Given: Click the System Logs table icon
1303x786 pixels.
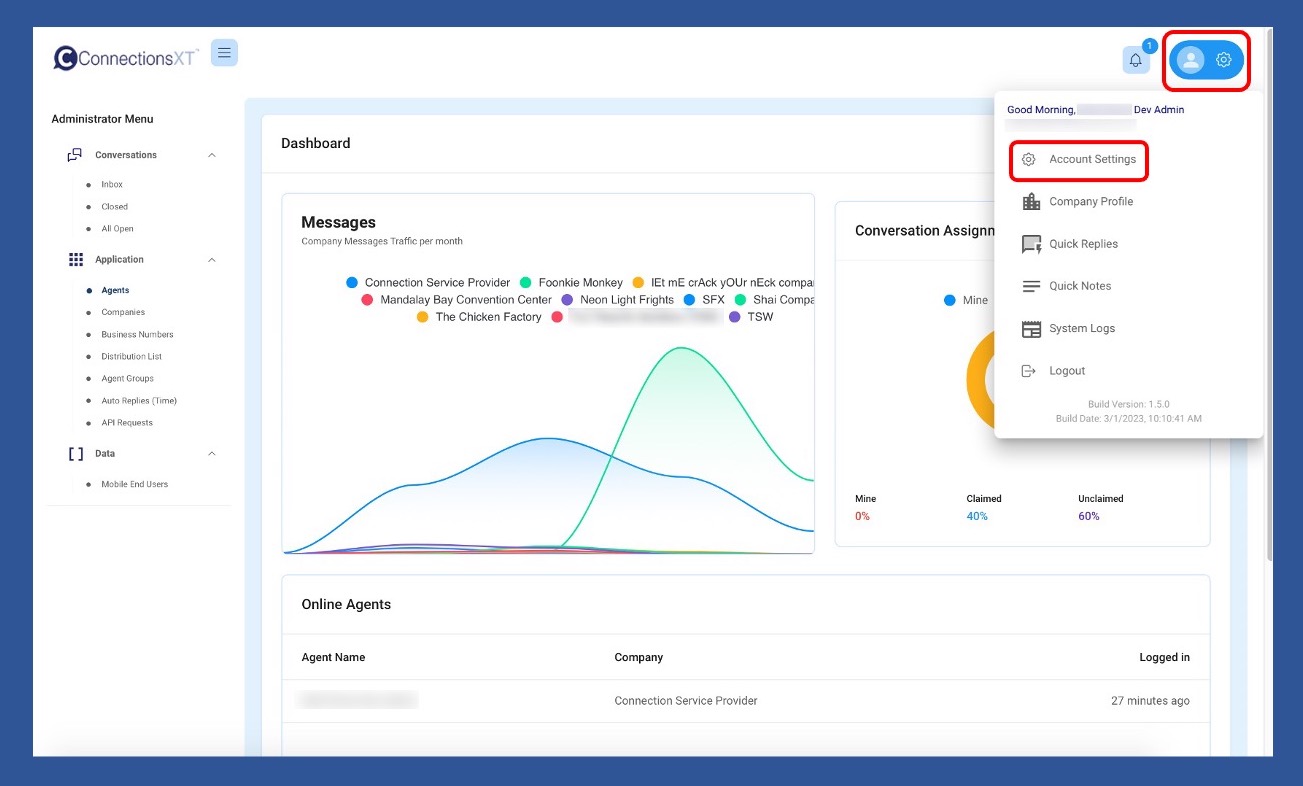Looking at the screenshot, I should pyautogui.click(x=1031, y=329).
